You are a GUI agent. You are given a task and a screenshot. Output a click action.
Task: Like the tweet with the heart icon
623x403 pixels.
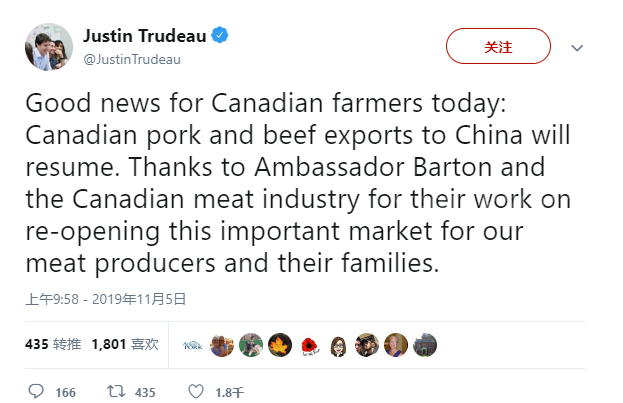click(196, 391)
